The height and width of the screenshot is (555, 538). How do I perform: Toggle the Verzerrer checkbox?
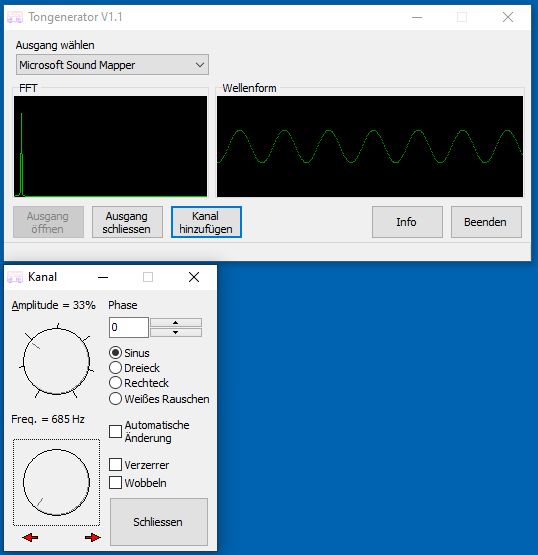115,464
